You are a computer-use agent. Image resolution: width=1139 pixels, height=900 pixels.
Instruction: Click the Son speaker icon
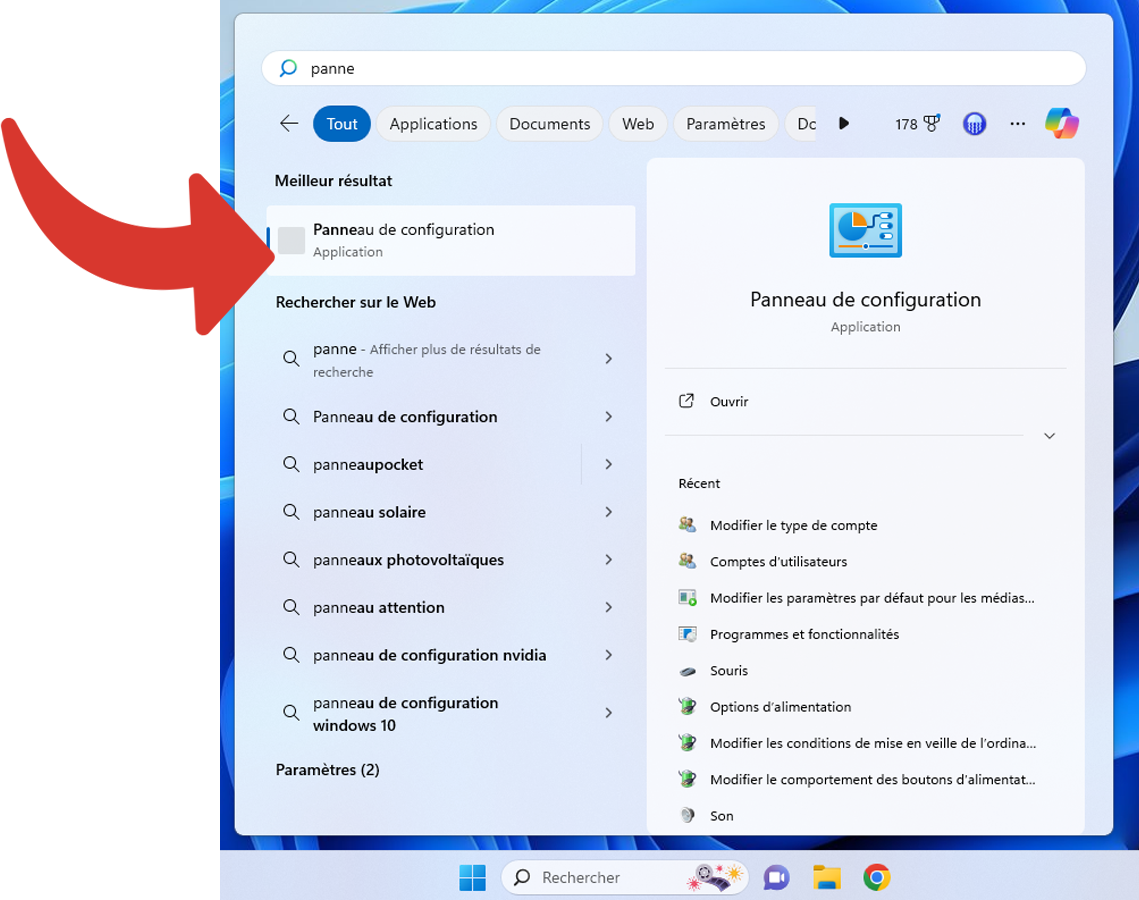click(687, 815)
